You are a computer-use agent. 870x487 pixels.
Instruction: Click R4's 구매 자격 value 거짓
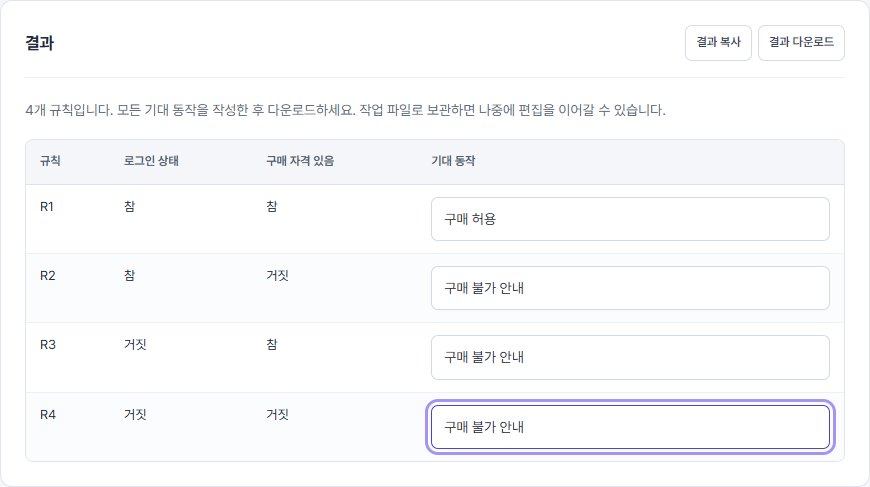(277, 414)
